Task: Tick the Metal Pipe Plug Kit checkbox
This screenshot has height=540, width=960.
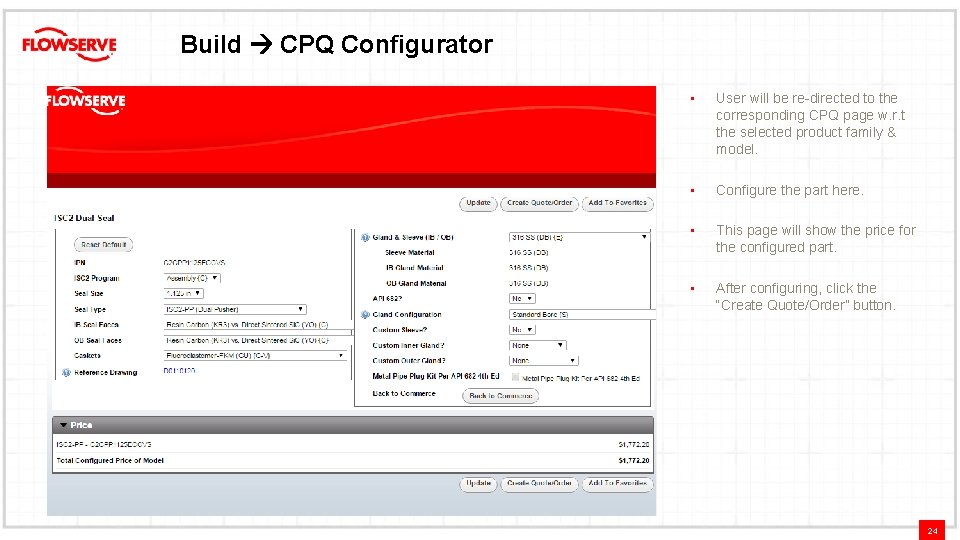Action: pyautogui.click(x=516, y=378)
